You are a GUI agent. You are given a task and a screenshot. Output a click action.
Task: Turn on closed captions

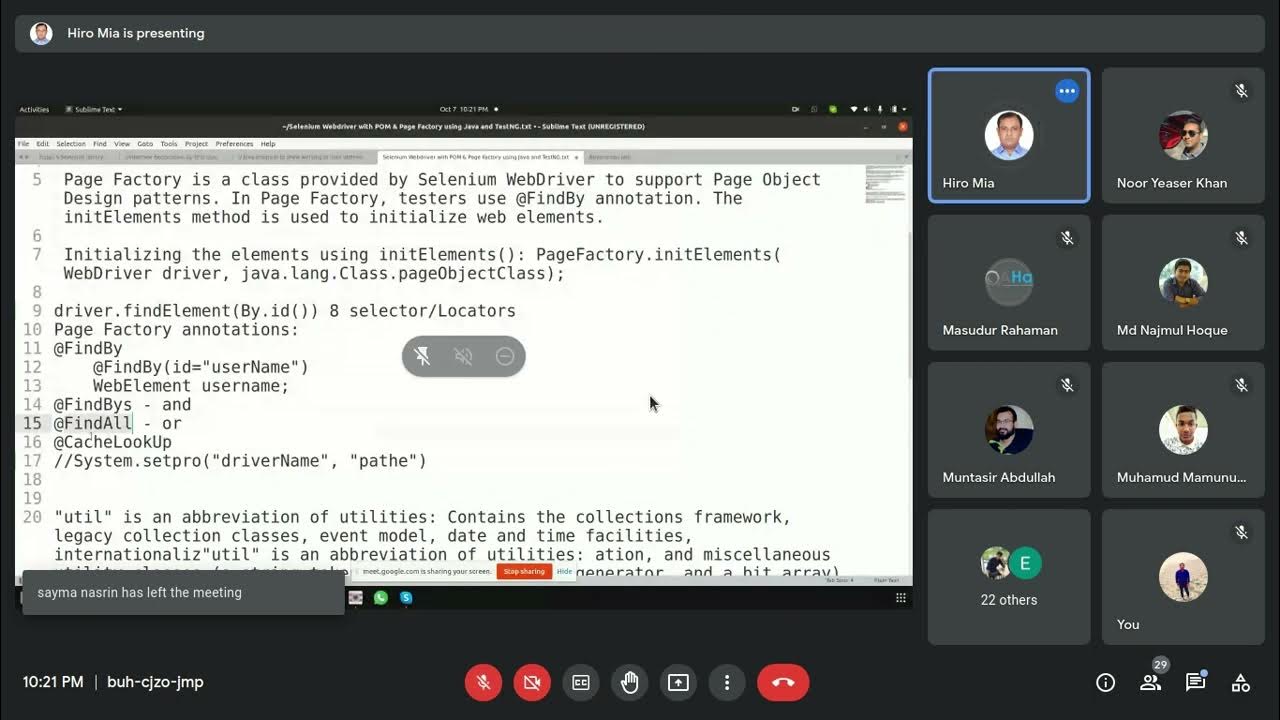pyautogui.click(x=581, y=682)
